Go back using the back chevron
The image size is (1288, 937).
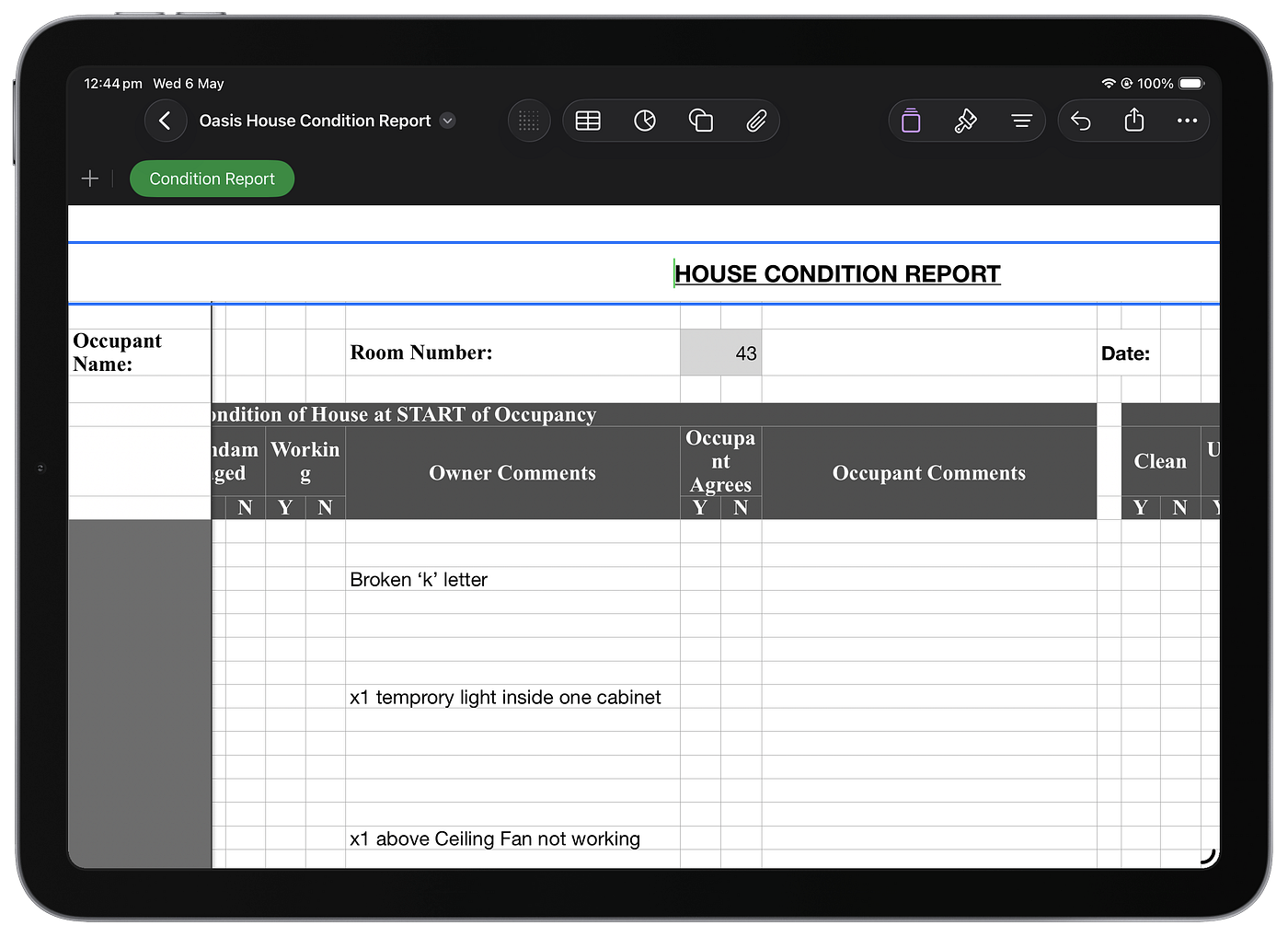[x=165, y=121]
